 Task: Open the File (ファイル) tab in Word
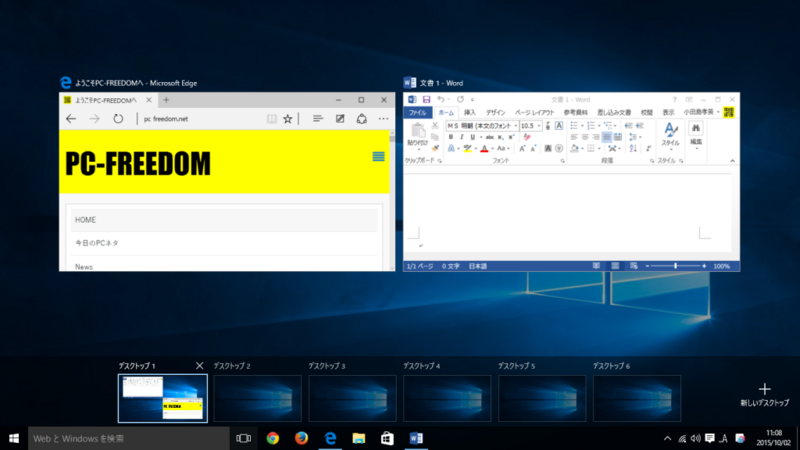[x=417, y=113]
